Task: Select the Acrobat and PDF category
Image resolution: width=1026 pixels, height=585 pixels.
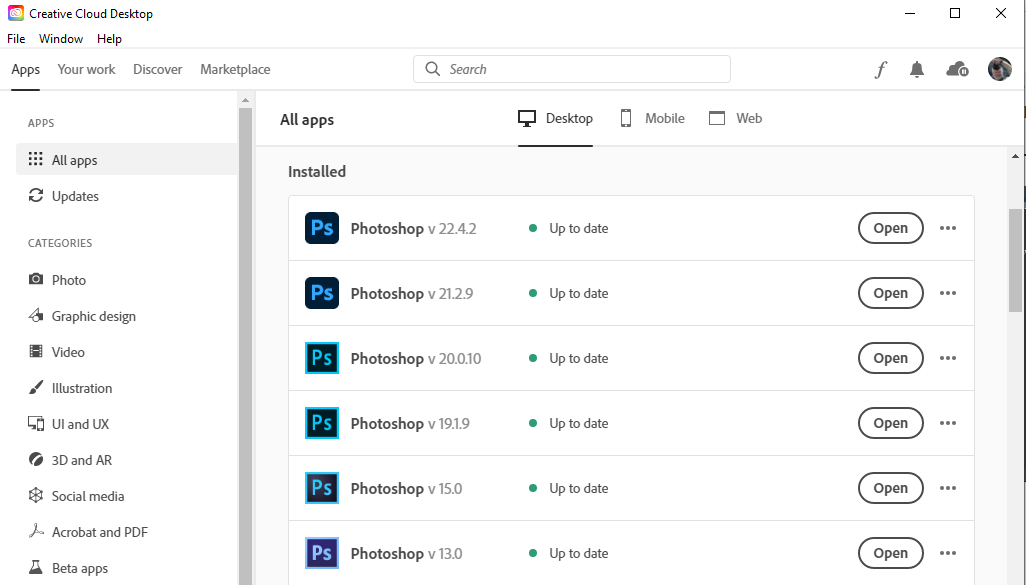Action: [100, 531]
